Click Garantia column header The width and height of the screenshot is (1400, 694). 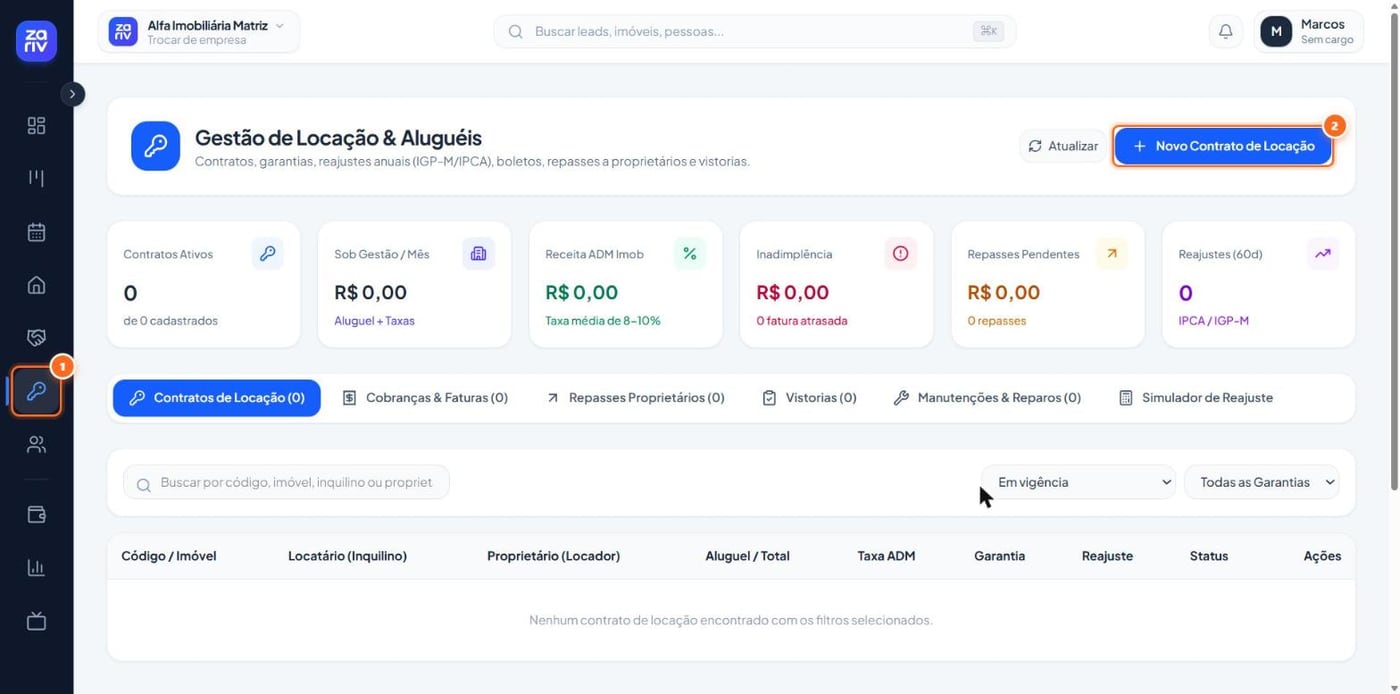tap(999, 556)
